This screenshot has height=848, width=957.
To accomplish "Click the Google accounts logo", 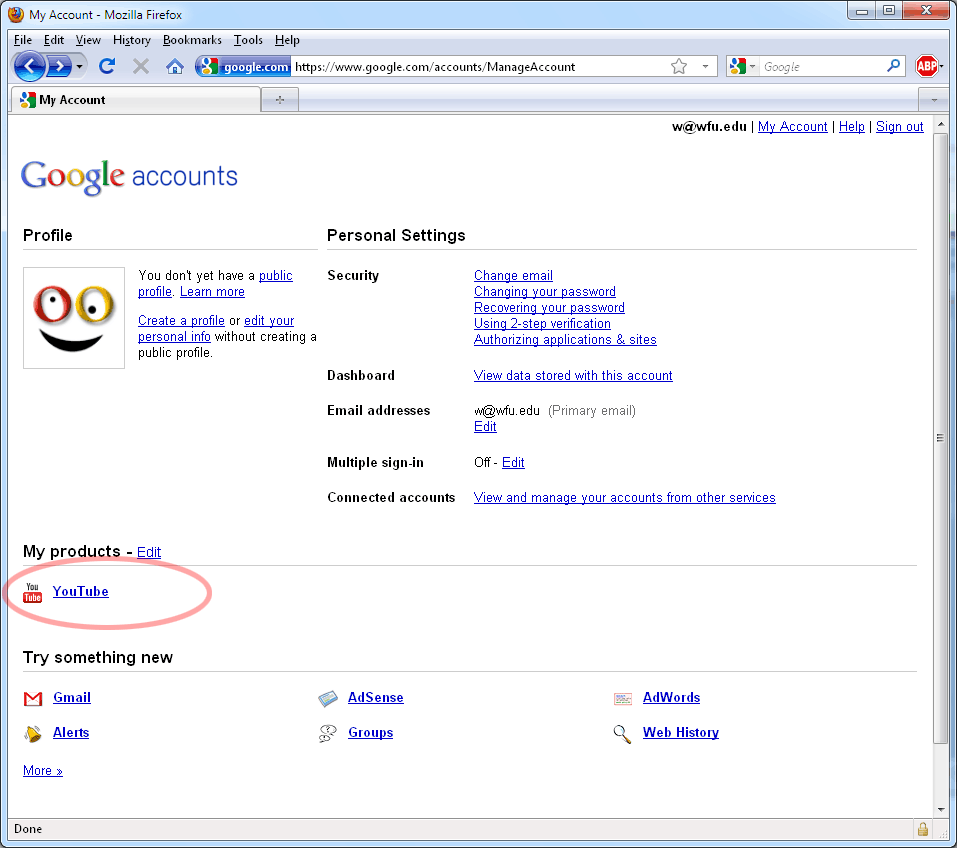I will tap(129, 177).
